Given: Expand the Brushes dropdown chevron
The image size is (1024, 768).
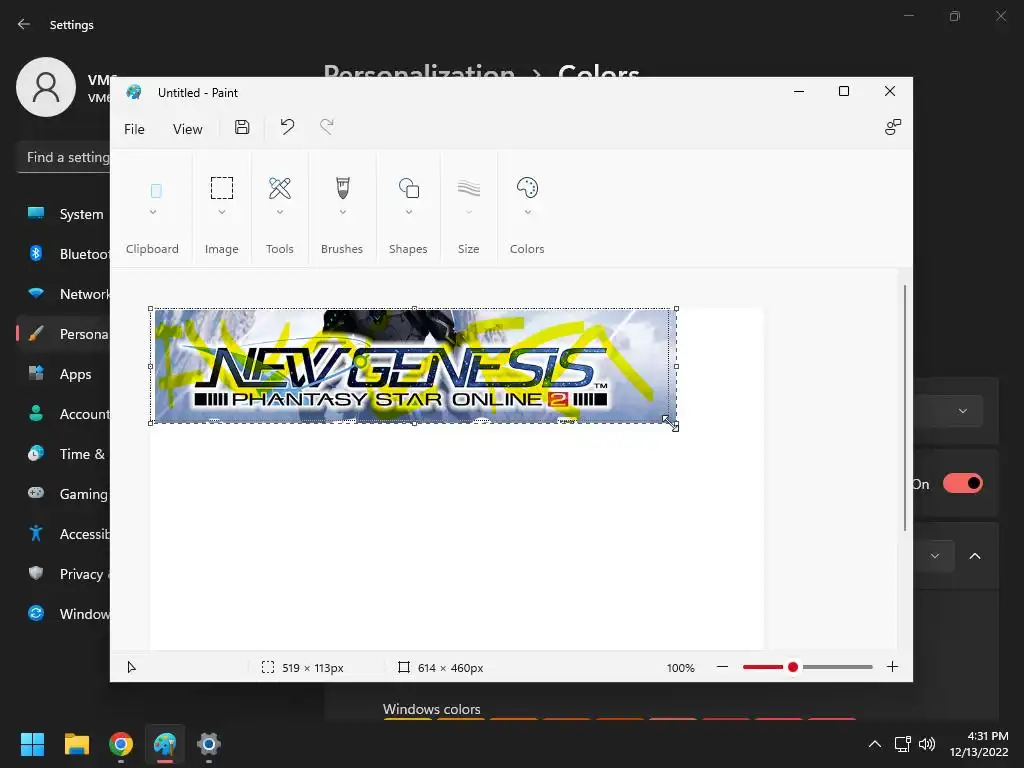Looking at the screenshot, I should tap(343, 212).
